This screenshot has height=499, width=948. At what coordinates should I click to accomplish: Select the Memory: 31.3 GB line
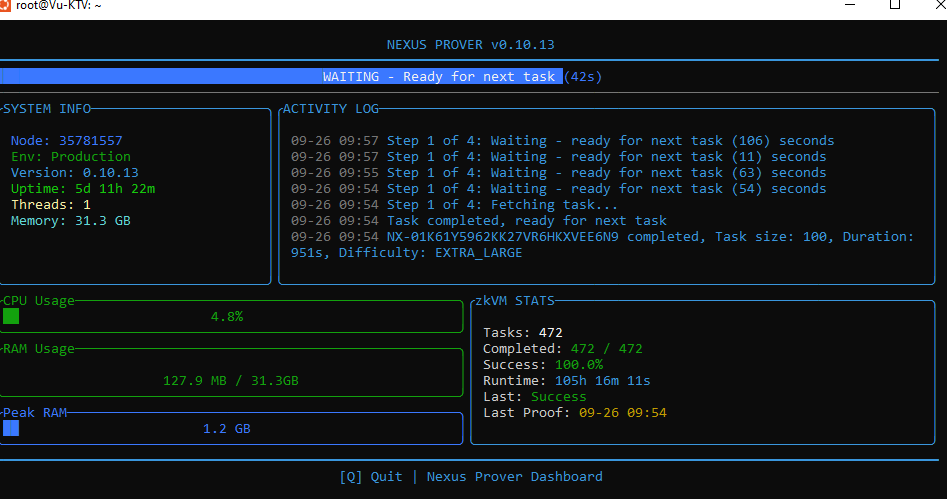[71, 221]
